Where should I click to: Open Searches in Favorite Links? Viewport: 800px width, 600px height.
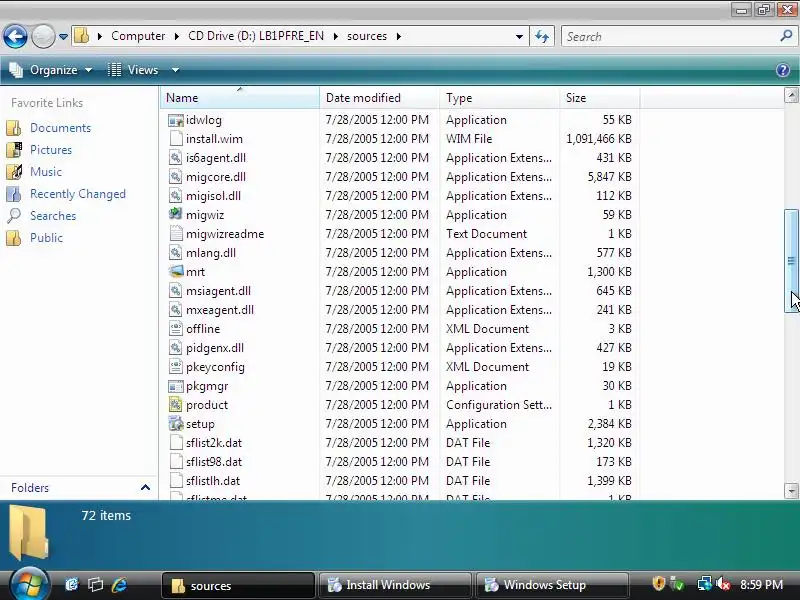pos(53,216)
